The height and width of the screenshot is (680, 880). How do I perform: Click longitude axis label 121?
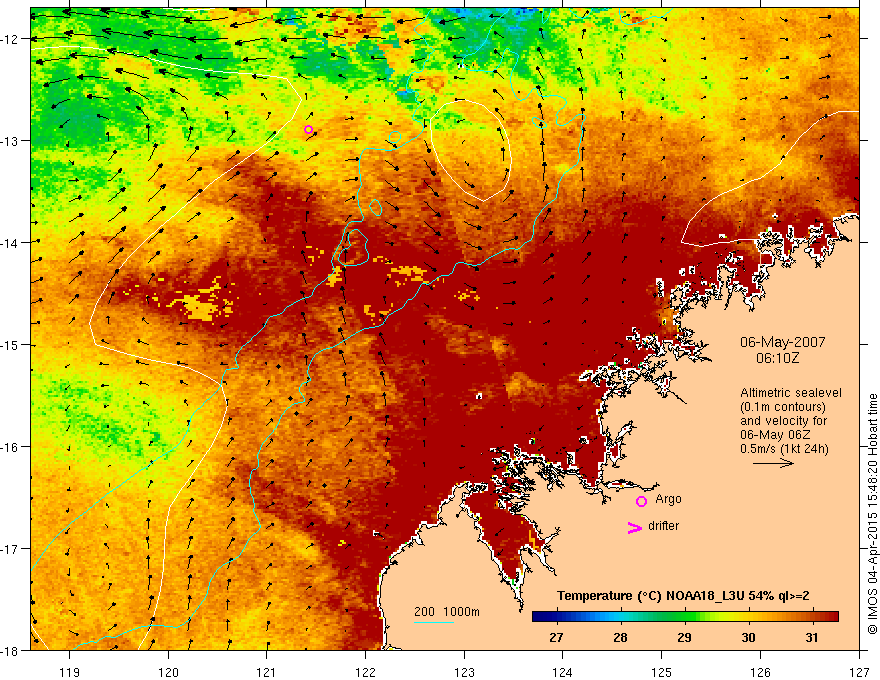pos(267,672)
